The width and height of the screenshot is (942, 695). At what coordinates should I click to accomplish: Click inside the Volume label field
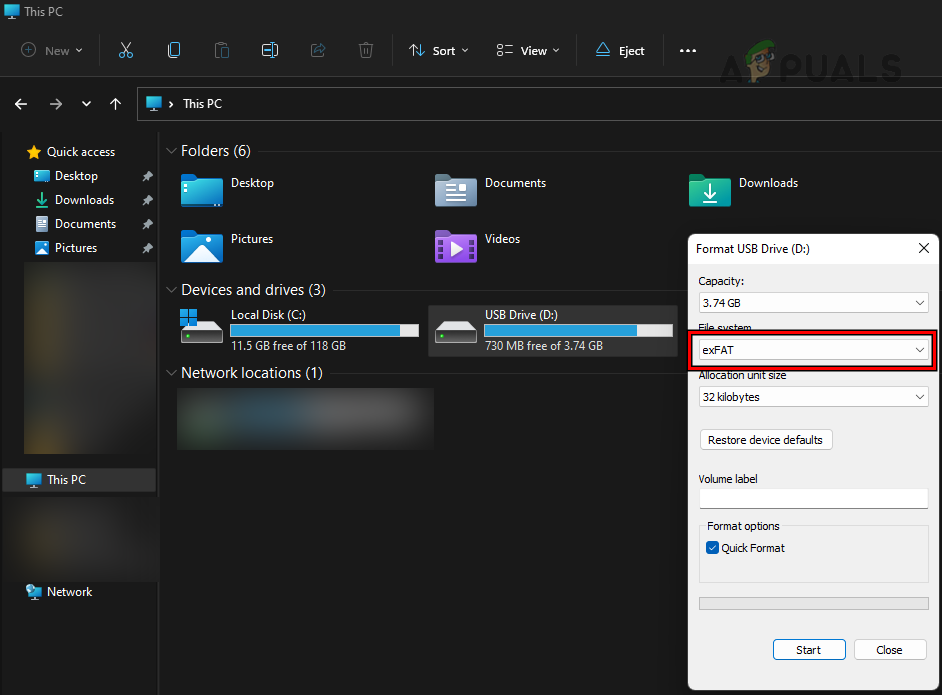click(812, 498)
